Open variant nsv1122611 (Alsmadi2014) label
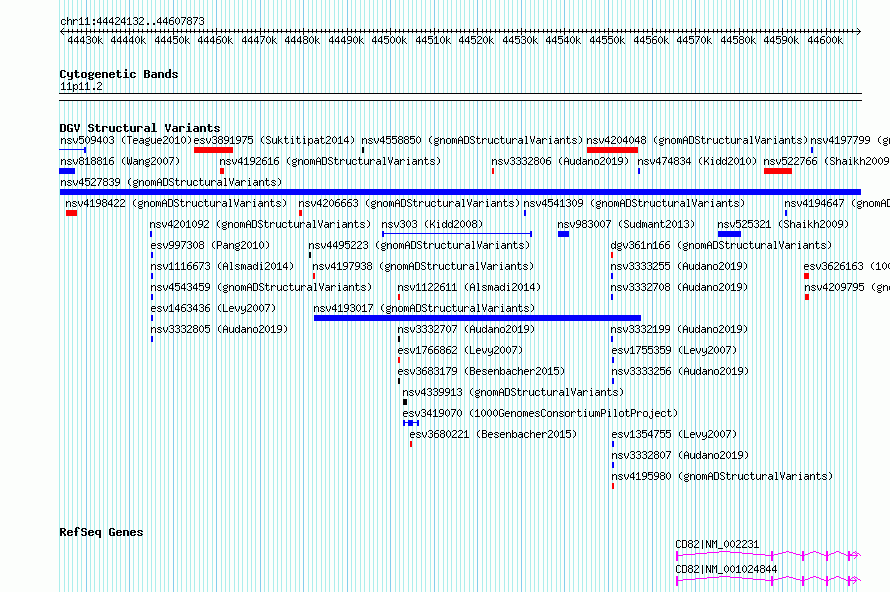The width and height of the screenshot is (890, 592). pyautogui.click(x=469, y=287)
